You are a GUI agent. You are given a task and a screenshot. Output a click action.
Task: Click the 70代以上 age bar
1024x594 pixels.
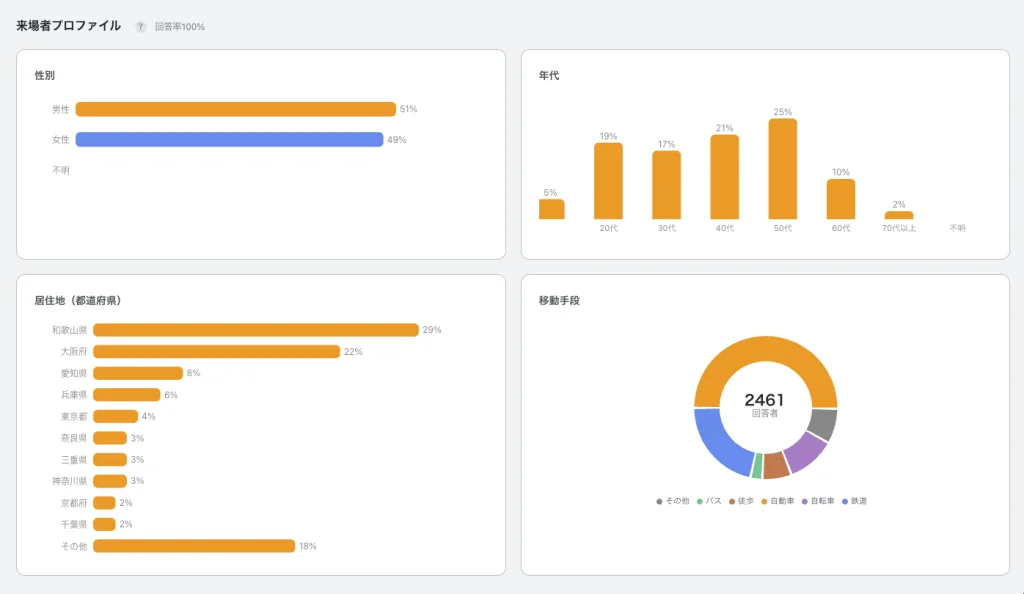899,215
